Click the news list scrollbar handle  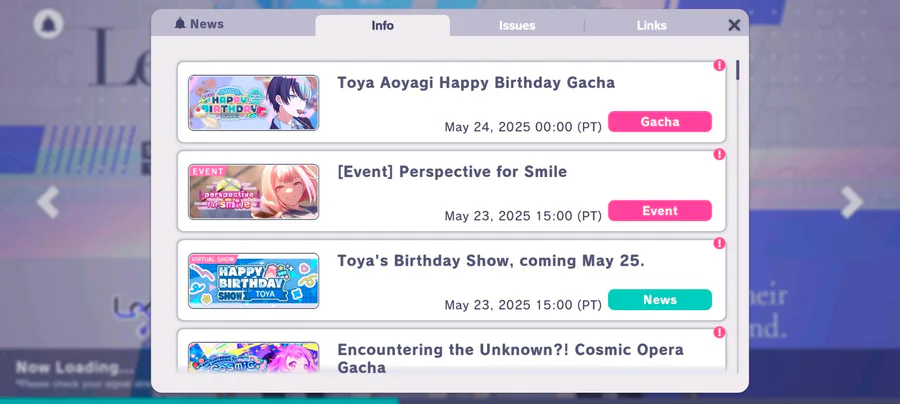pyautogui.click(x=738, y=70)
